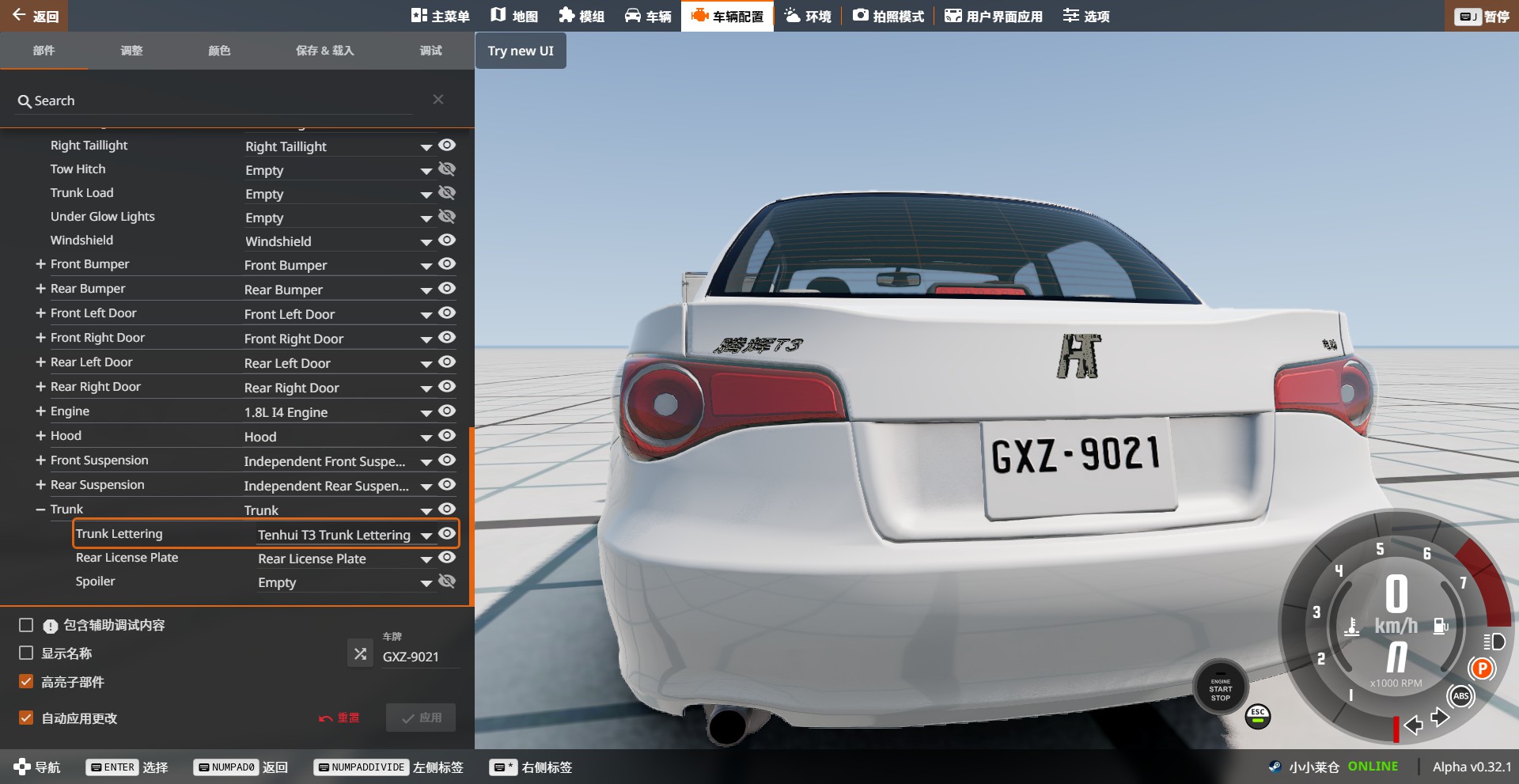1519x784 pixels.
Task: Open 拍照模式 photo mode
Action: click(x=888, y=16)
